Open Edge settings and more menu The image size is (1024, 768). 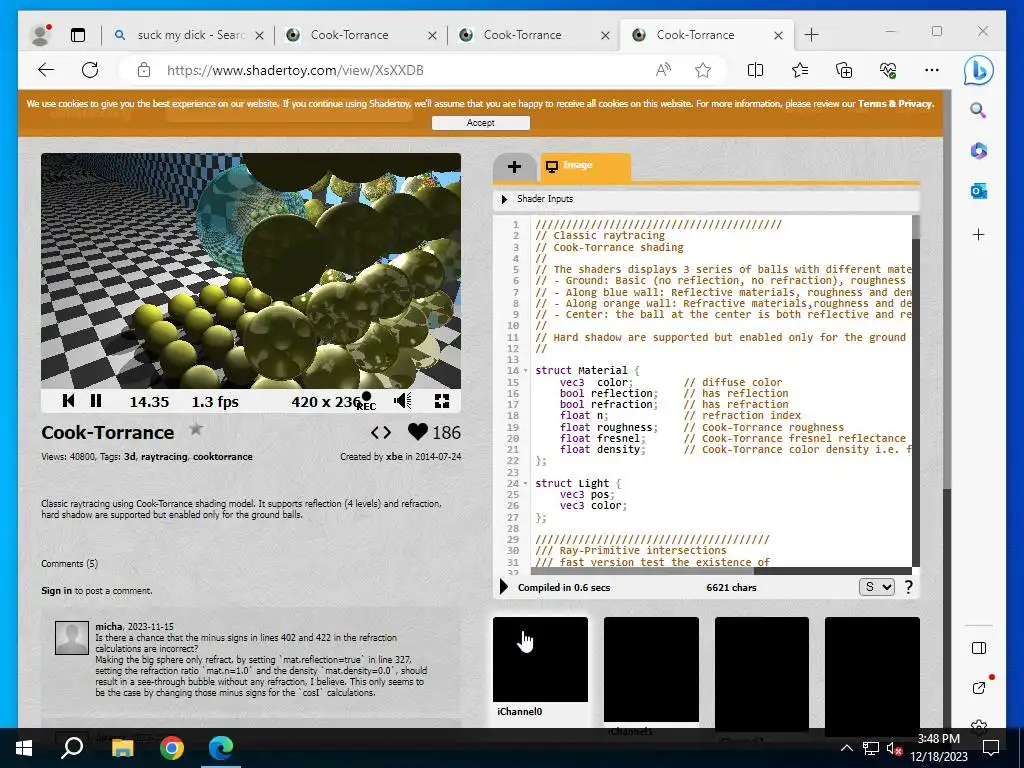[932, 70]
